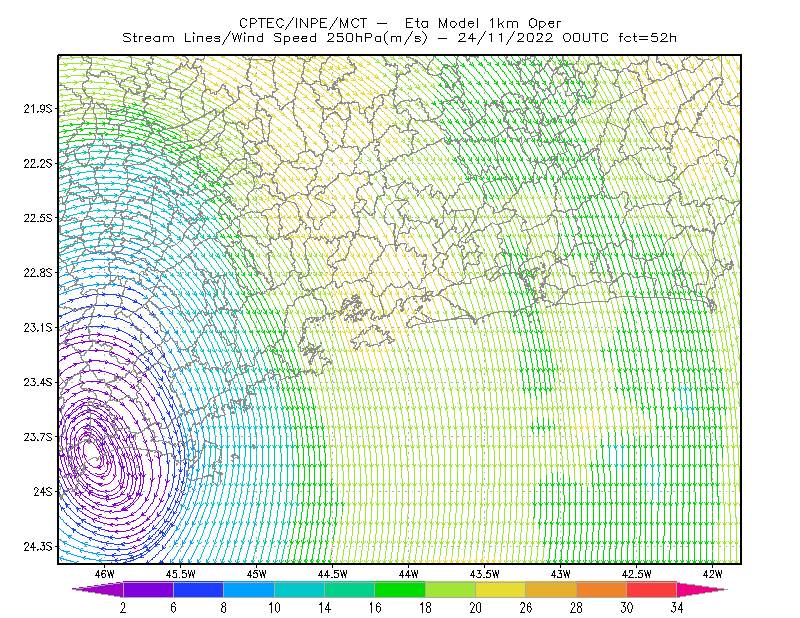Screen dimensions: 800x618
Task: Click the 46W longitude label
Action: [x=105, y=574]
